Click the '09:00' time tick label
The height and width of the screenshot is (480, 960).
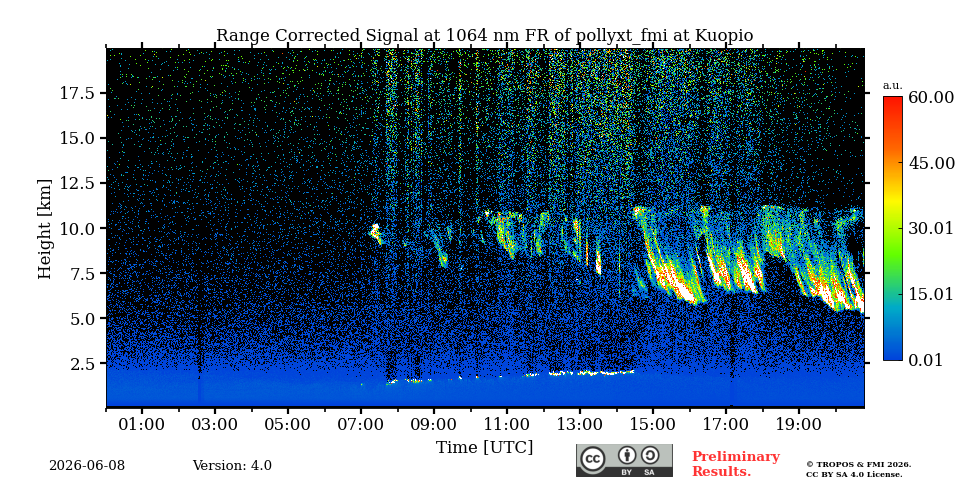pyautogui.click(x=434, y=424)
